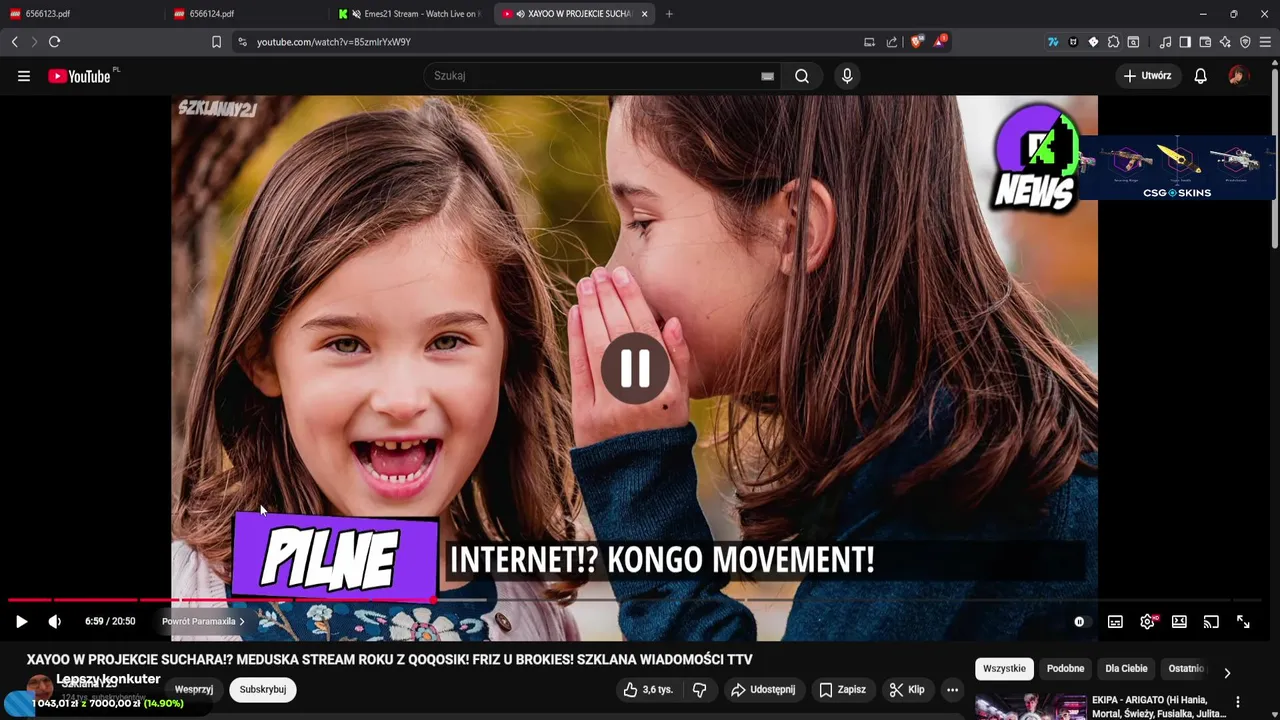1280x720 pixels.
Task: Reload the current page
Action: [55, 42]
